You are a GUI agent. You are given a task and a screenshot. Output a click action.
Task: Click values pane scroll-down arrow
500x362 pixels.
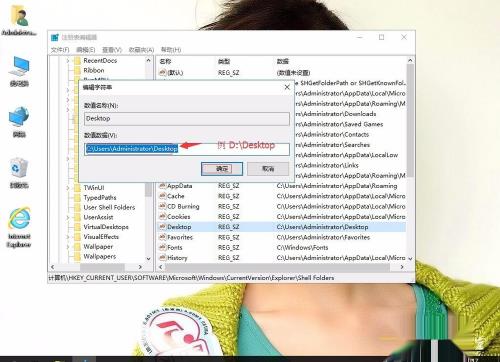(x=410, y=259)
